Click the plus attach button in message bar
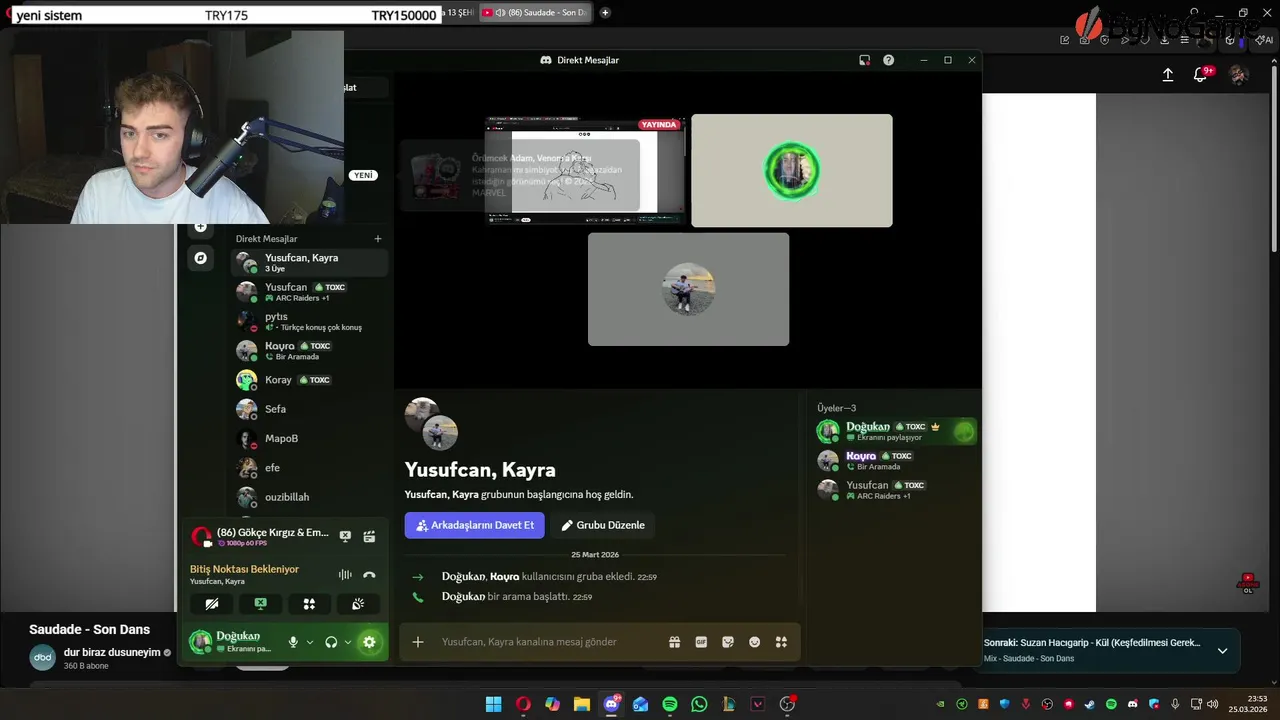 (418, 642)
